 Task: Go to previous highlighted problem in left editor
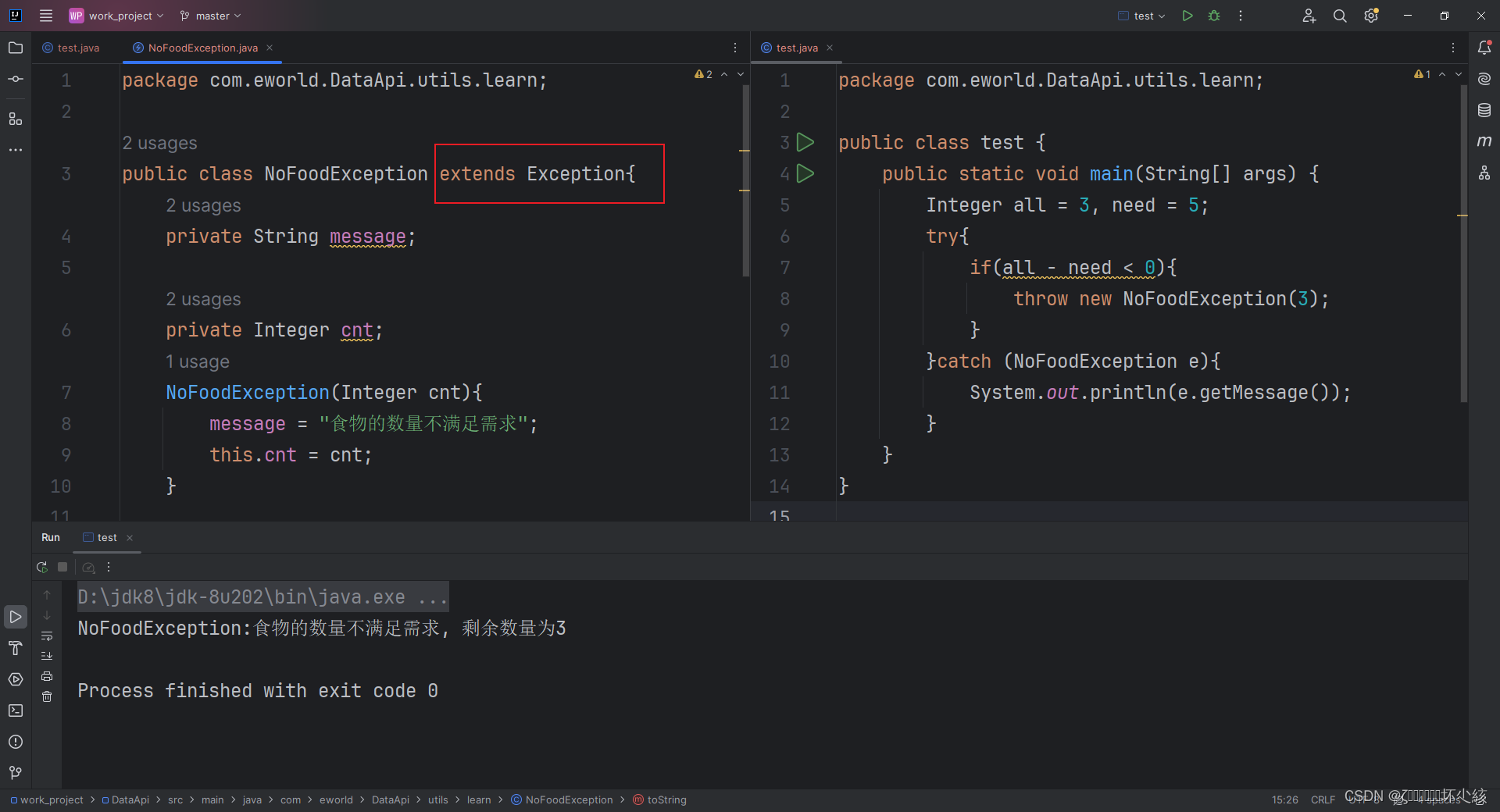click(x=724, y=74)
